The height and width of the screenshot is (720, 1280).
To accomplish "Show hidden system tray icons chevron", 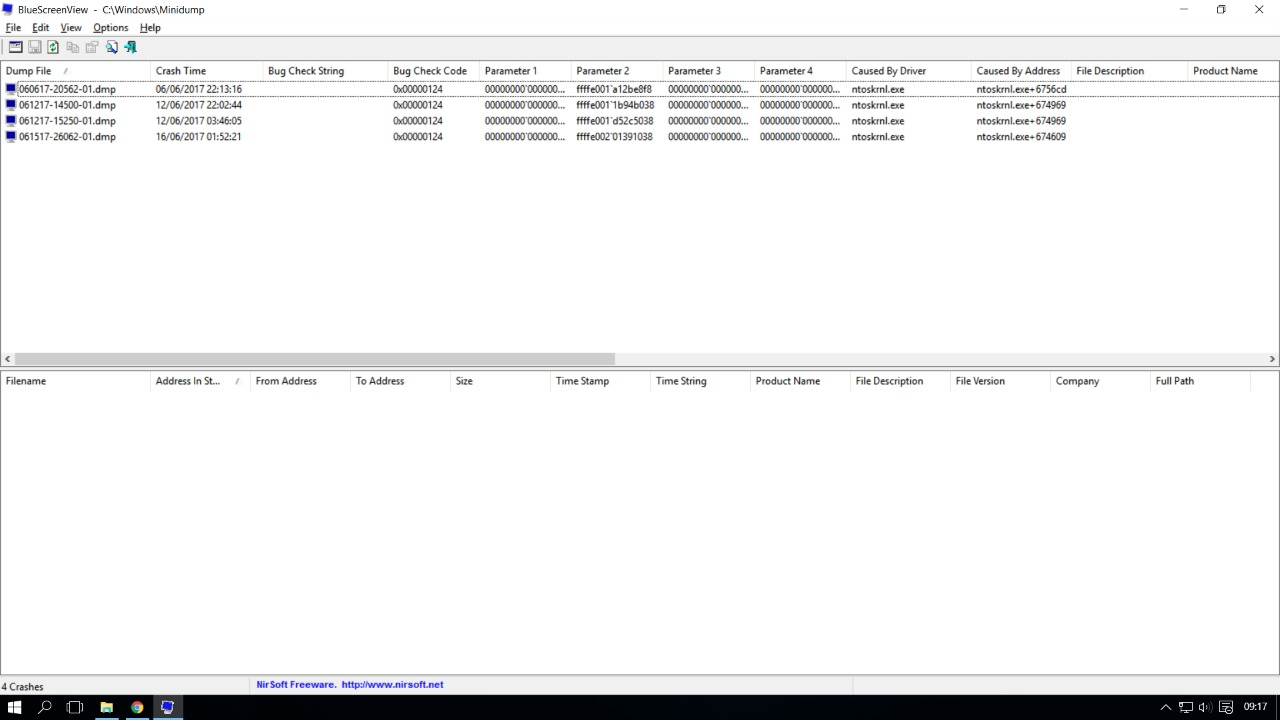I will [x=1166, y=707].
